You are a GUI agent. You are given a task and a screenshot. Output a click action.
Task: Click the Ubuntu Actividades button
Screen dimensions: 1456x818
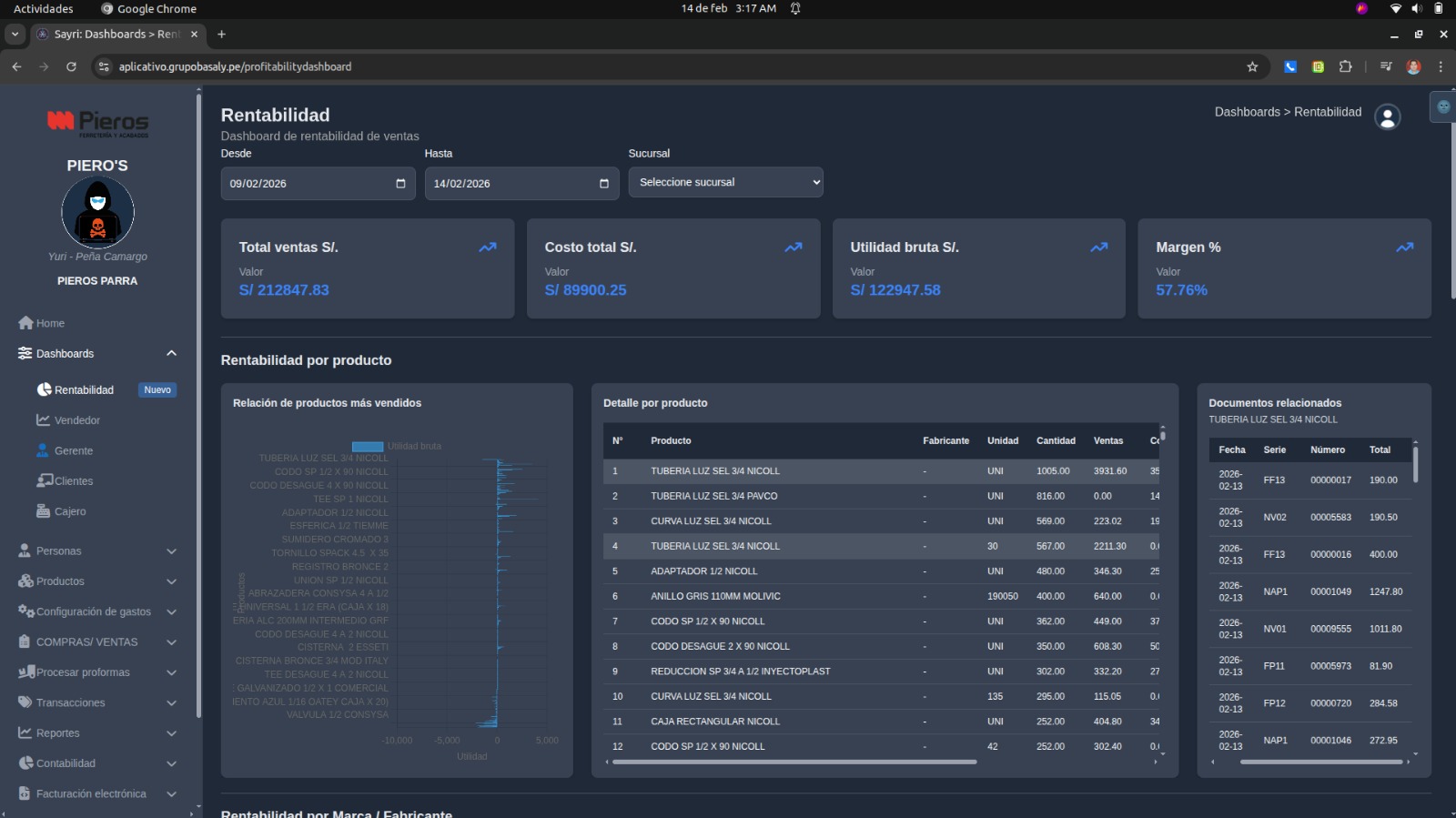point(43,9)
